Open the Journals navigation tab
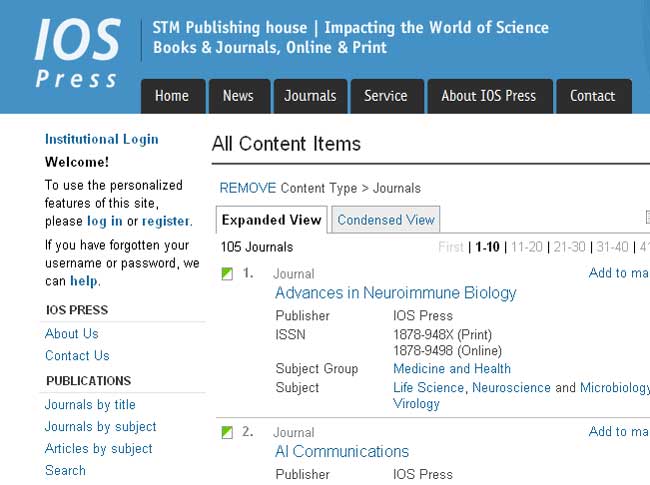Screen dimensions: 650x485 (x=310, y=96)
